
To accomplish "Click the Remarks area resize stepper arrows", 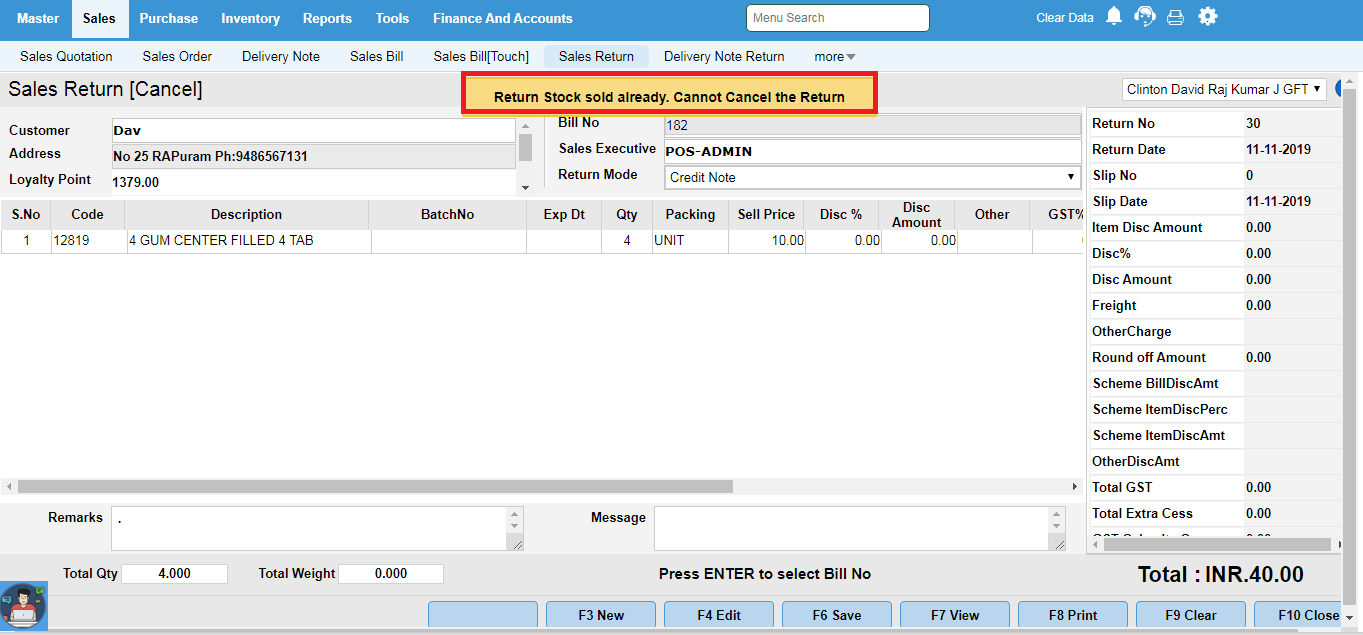I will (515, 519).
